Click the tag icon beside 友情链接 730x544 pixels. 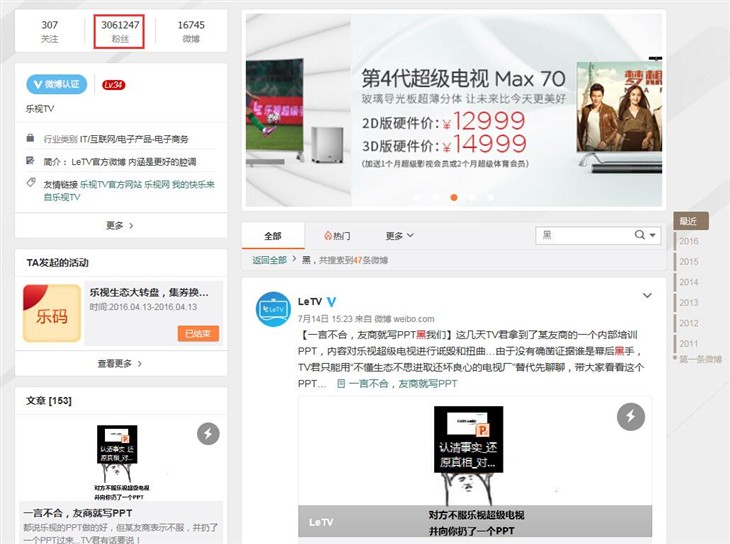pos(31,182)
